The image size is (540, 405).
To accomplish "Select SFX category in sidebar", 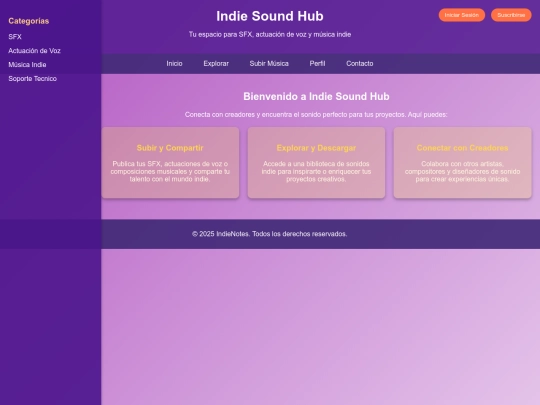I will click(15, 37).
